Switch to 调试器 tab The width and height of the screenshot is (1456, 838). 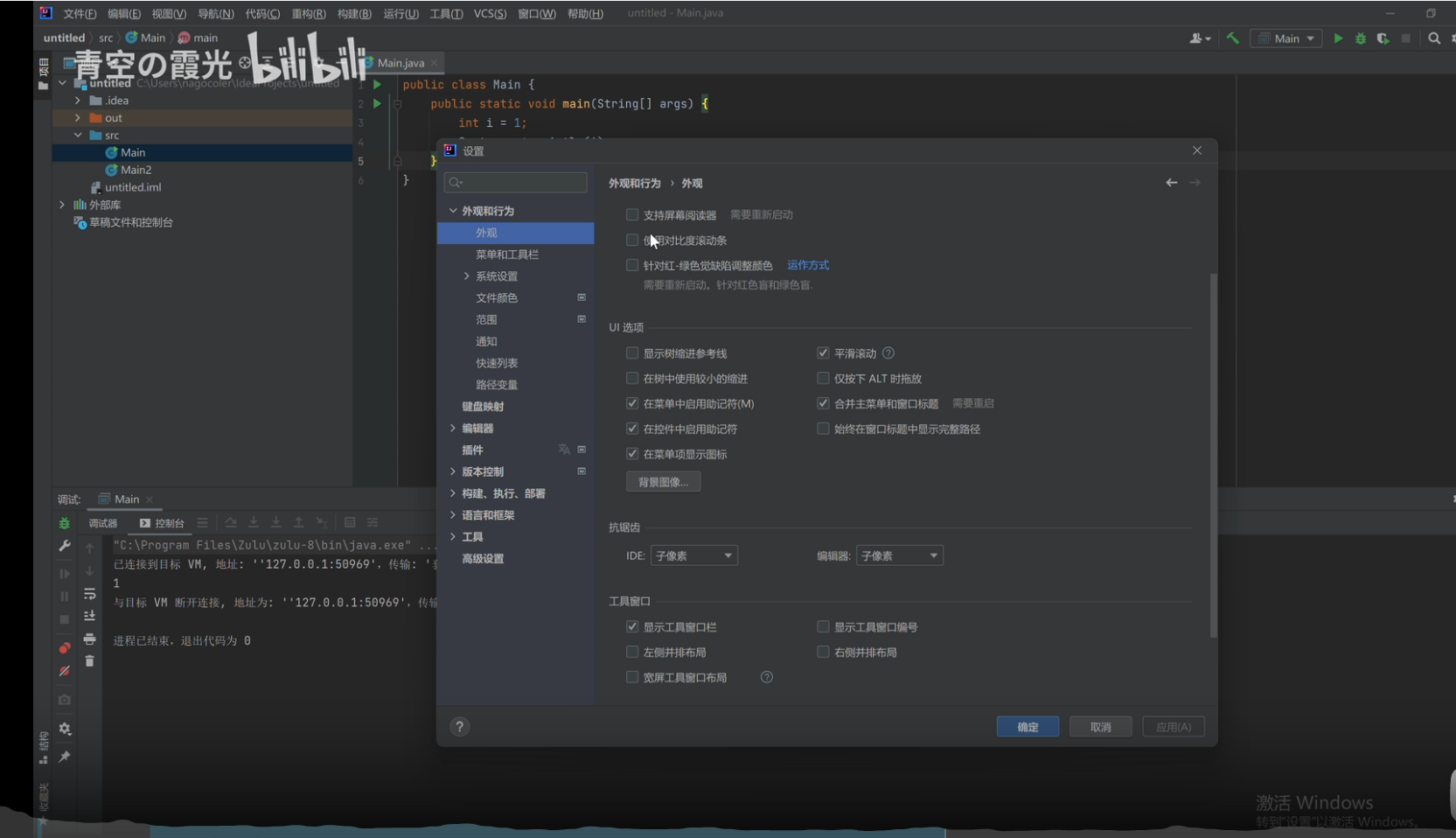102,523
